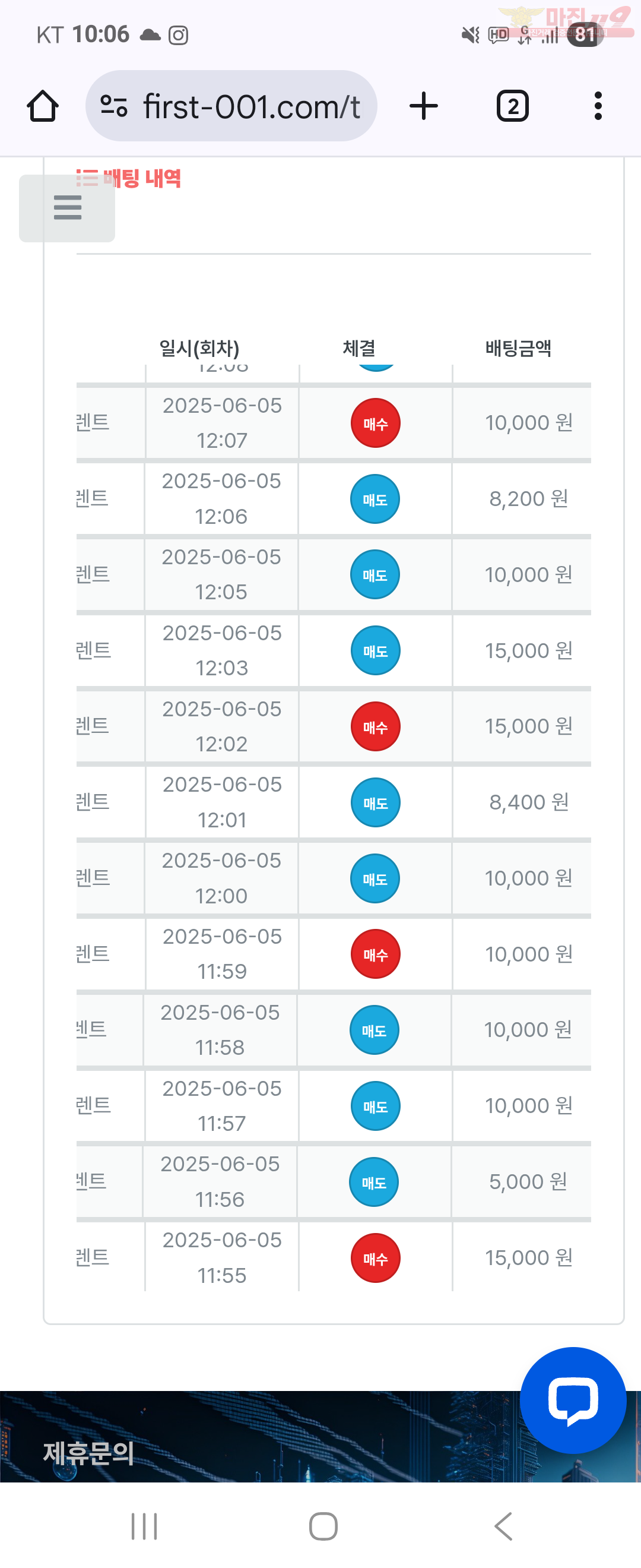Image resolution: width=641 pixels, height=1568 pixels.
Task: Open the blue live chat bubble
Action: pyautogui.click(x=573, y=1400)
